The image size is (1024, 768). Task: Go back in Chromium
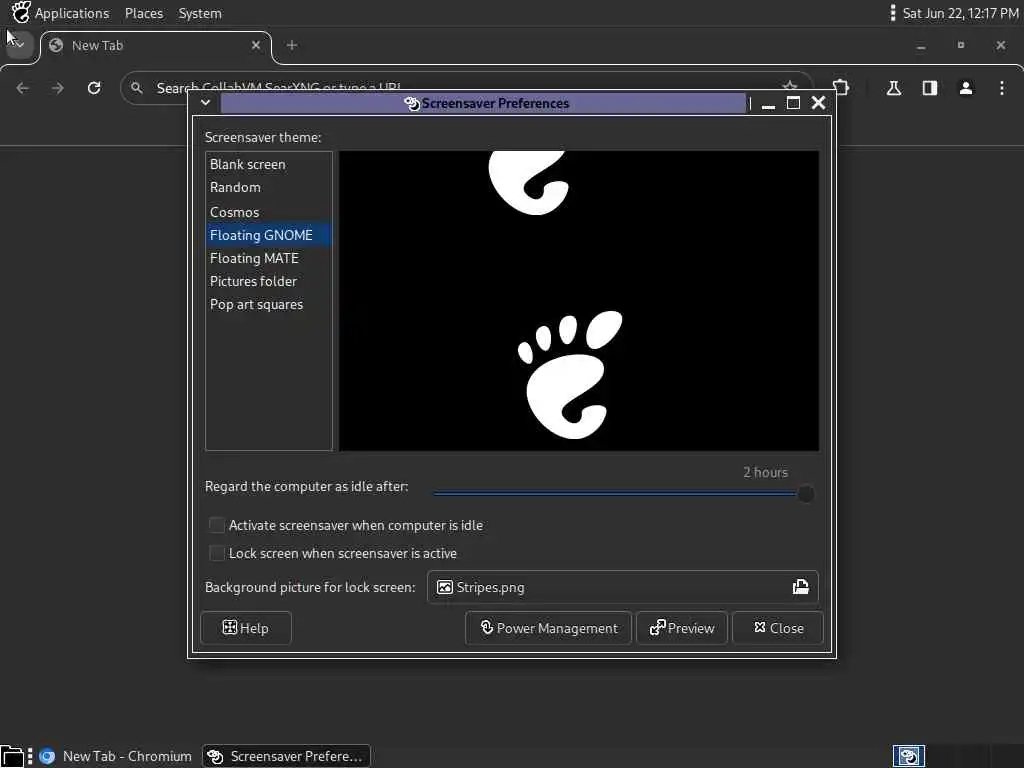(x=23, y=88)
